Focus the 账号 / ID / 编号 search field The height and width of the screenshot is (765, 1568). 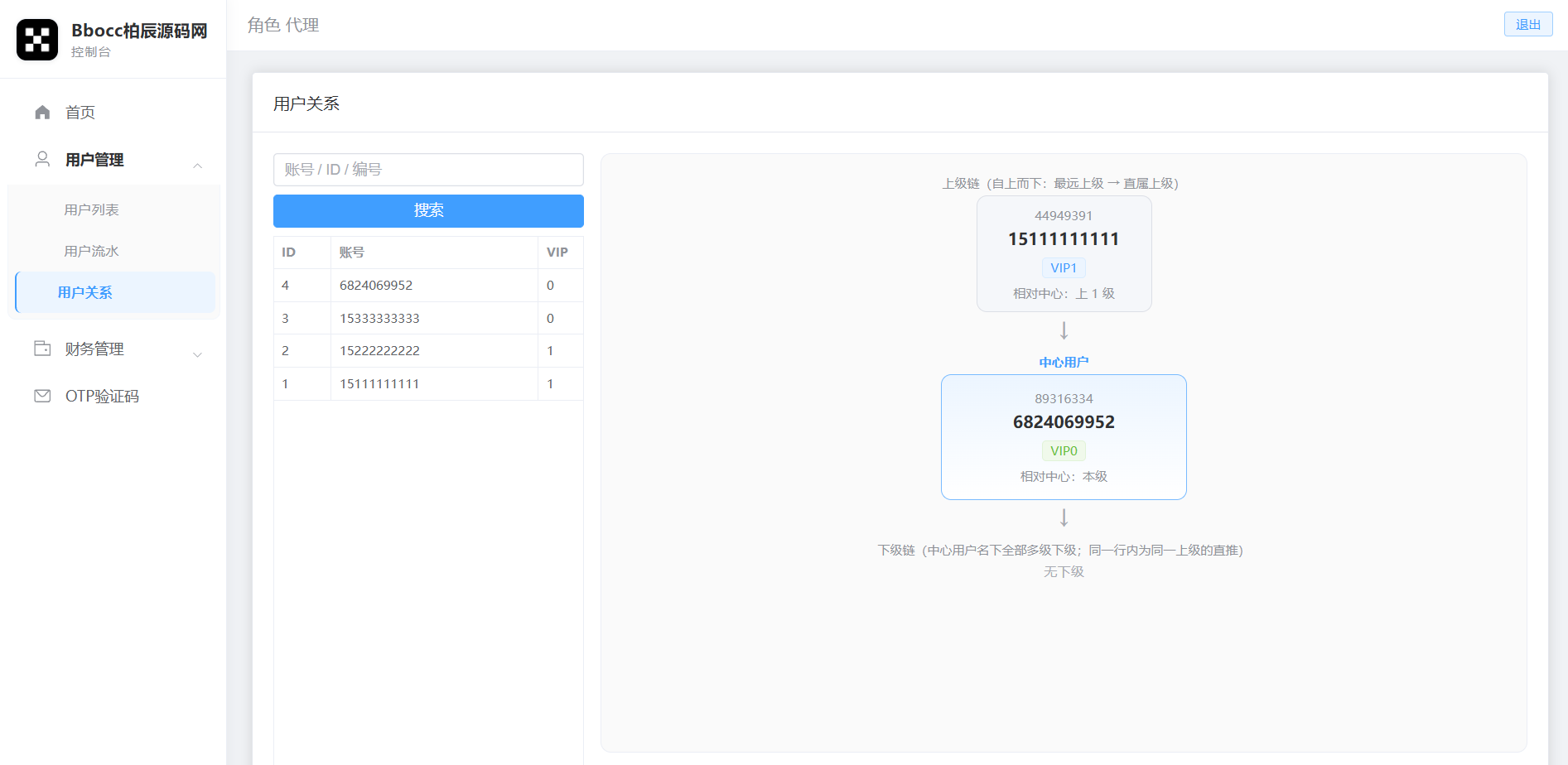tap(428, 169)
